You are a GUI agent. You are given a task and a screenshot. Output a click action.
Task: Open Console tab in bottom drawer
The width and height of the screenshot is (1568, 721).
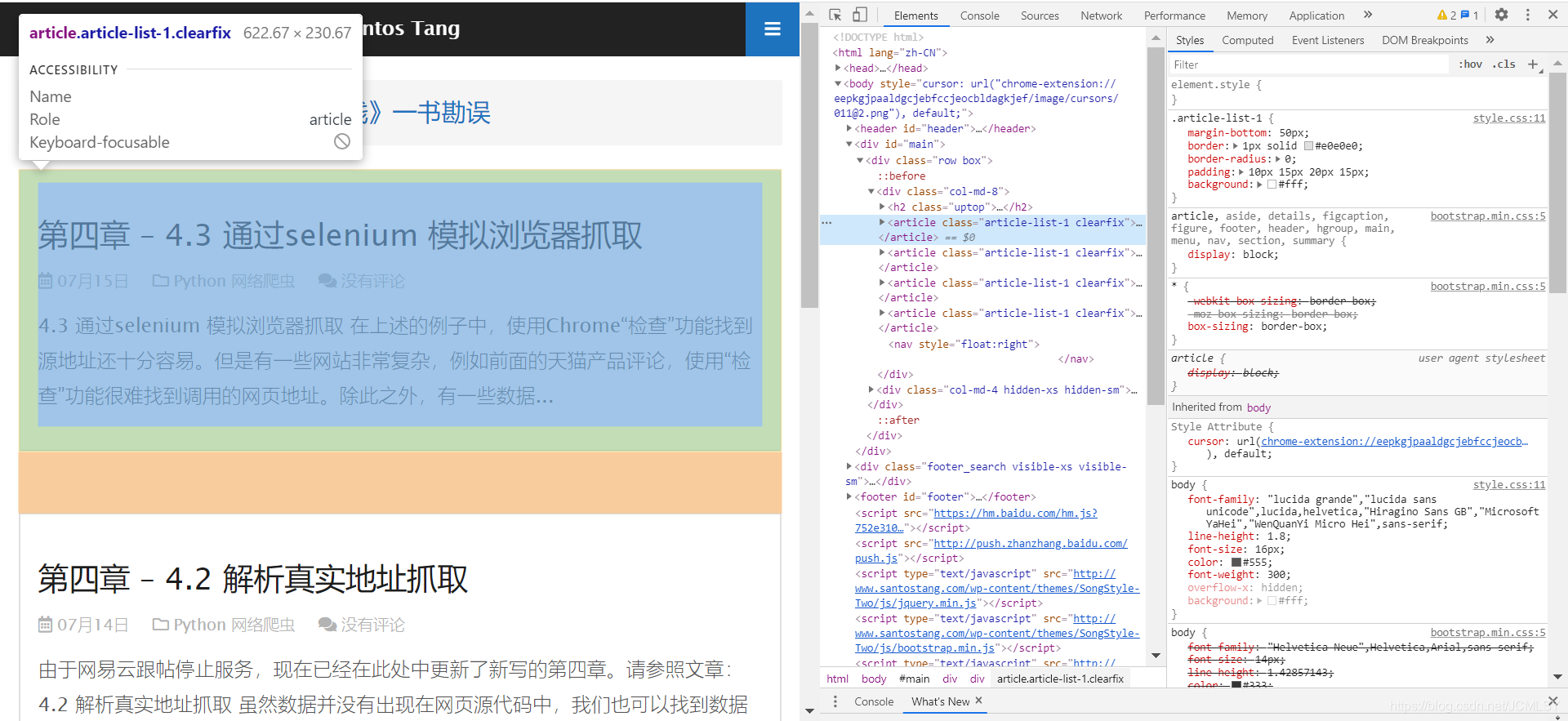[874, 701]
